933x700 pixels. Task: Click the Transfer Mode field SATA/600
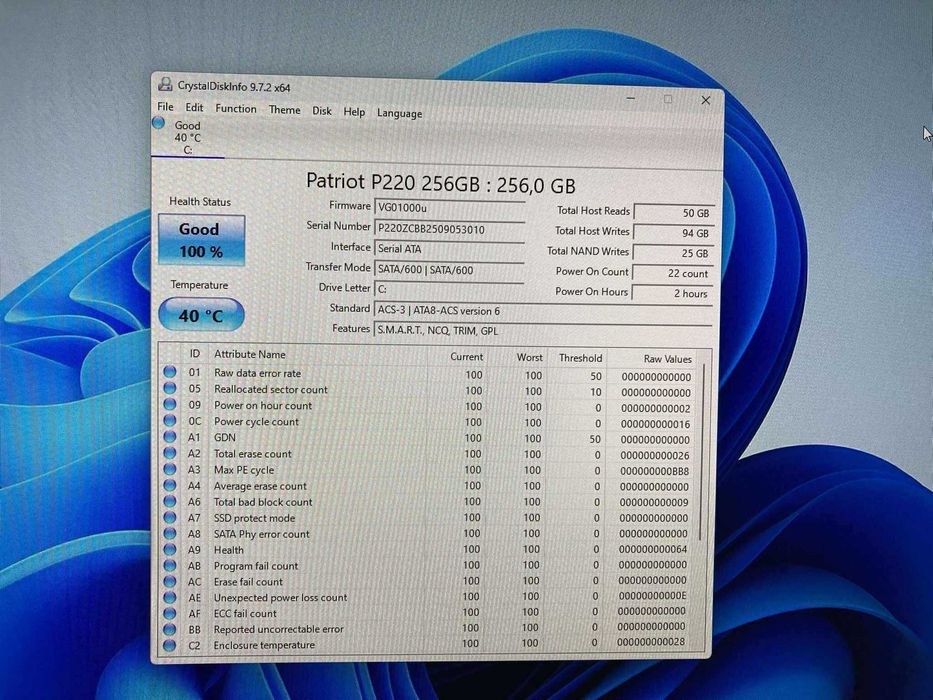(x=449, y=270)
